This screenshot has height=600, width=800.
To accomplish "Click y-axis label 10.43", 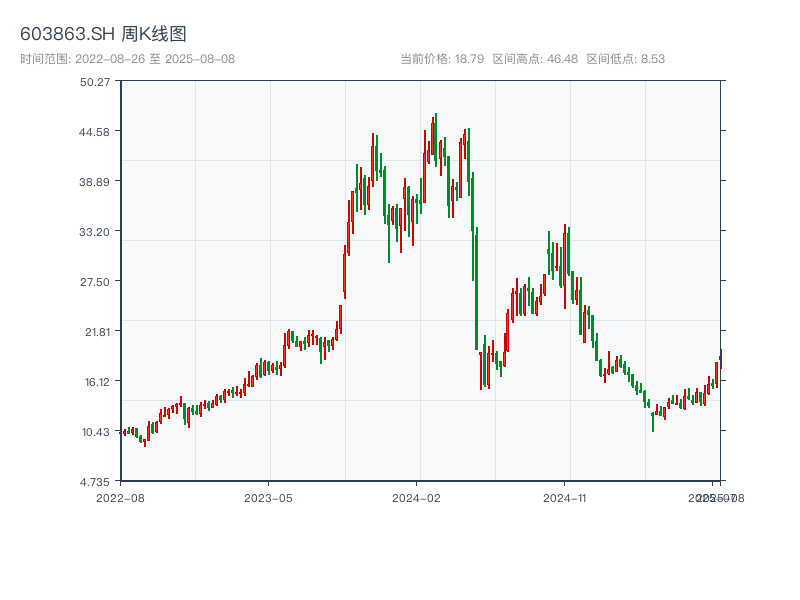I will 96,432.
